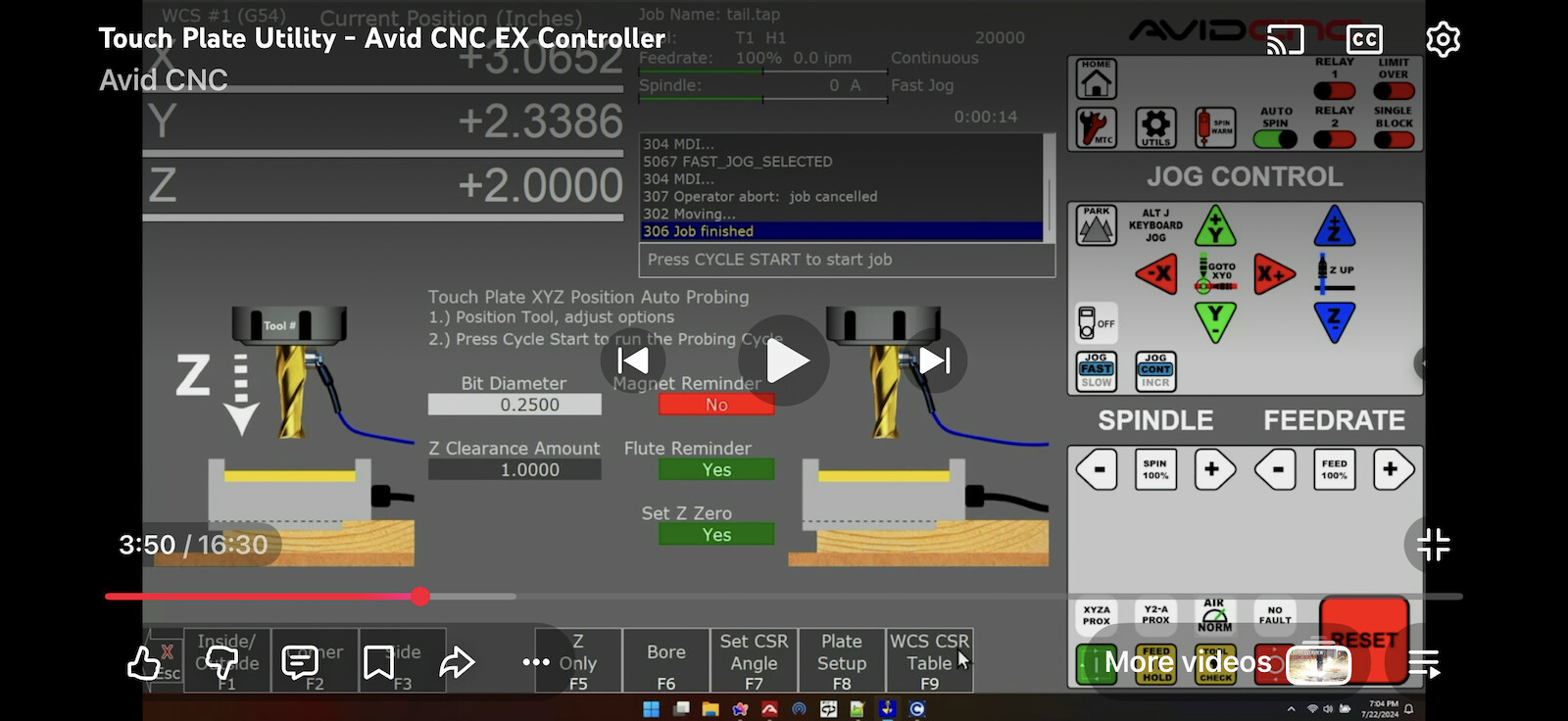Play the paused video
The image size is (1568, 721).
tap(784, 360)
